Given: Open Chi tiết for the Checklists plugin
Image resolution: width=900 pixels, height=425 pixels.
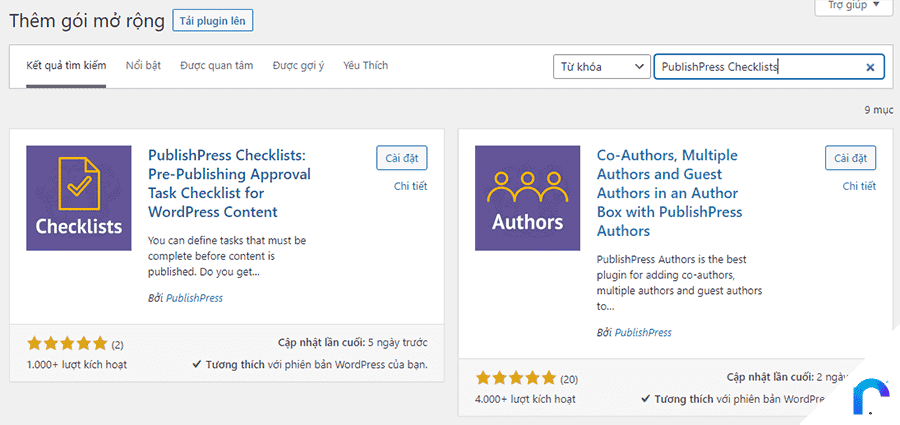Looking at the screenshot, I should click(x=410, y=186).
